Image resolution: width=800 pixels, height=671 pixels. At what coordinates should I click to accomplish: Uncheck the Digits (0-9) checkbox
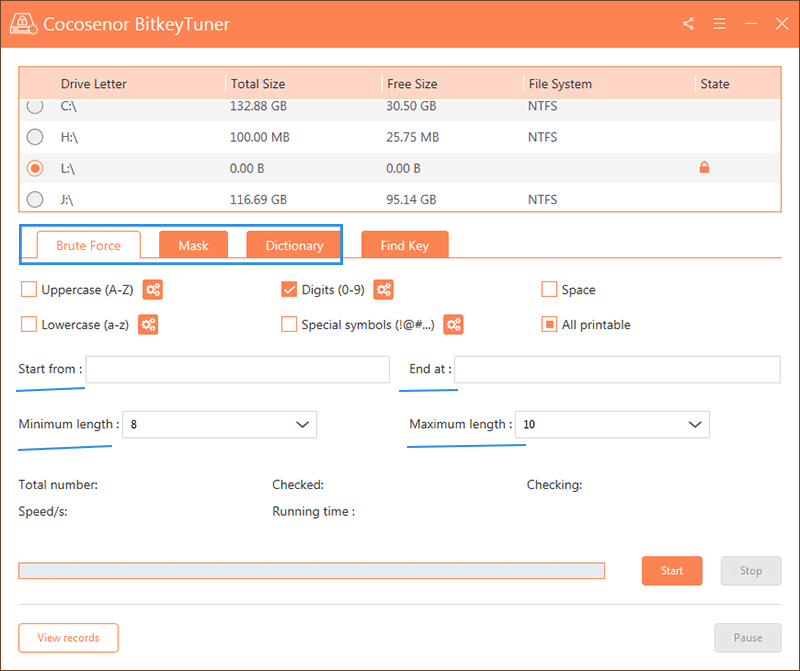289,289
